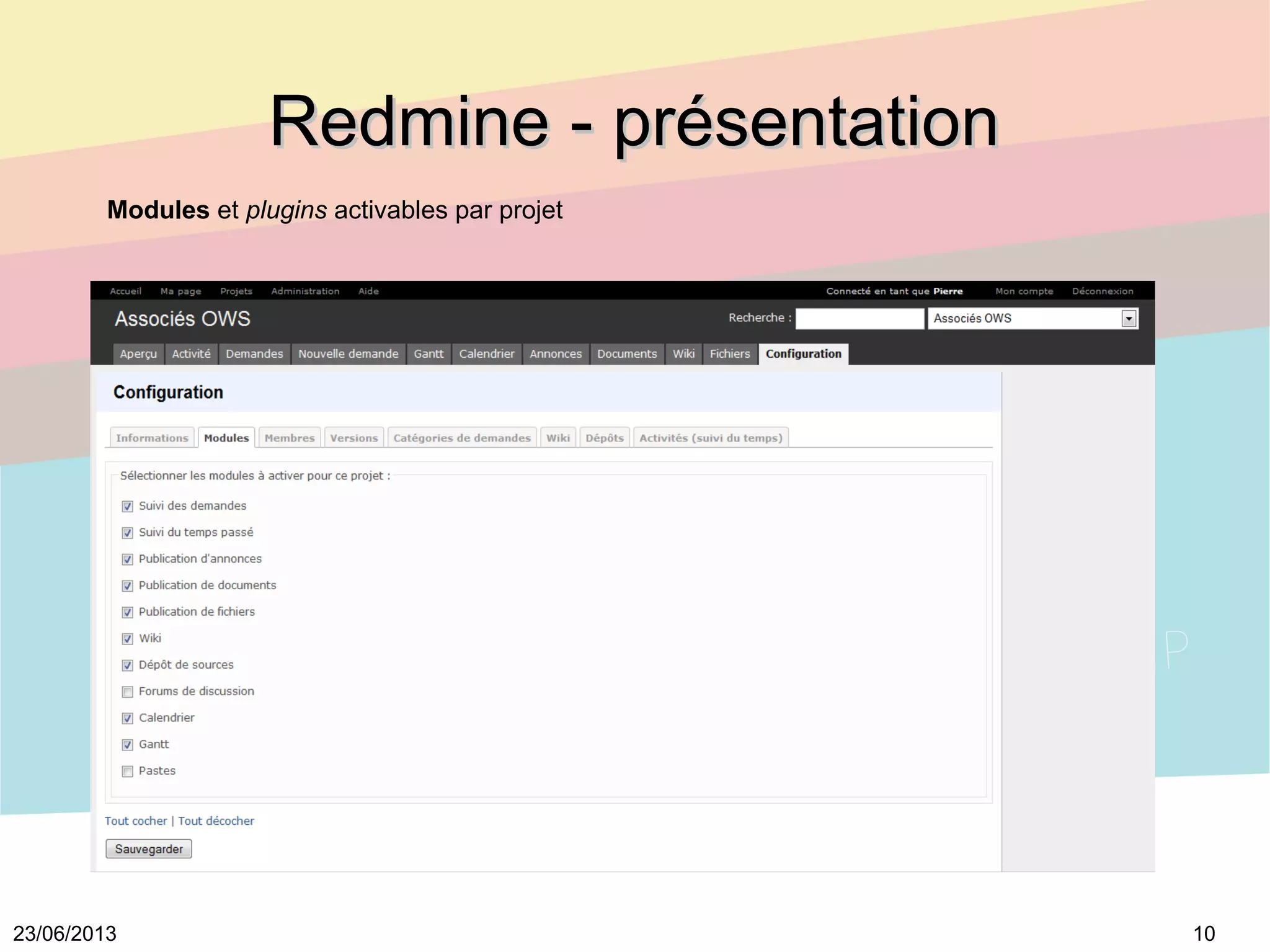1270x952 pixels.
Task: Uncheck the Suivi des demandes module
Action: tap(127, 506)
